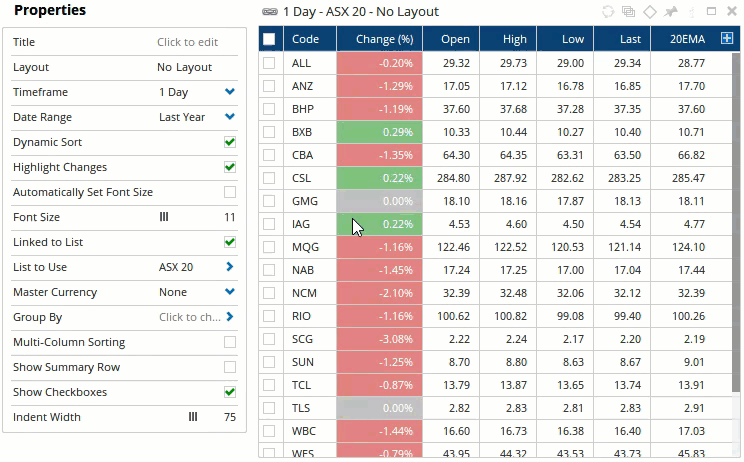
Task: Click the 'No Layout' Layout value
Action: (185, 67)
